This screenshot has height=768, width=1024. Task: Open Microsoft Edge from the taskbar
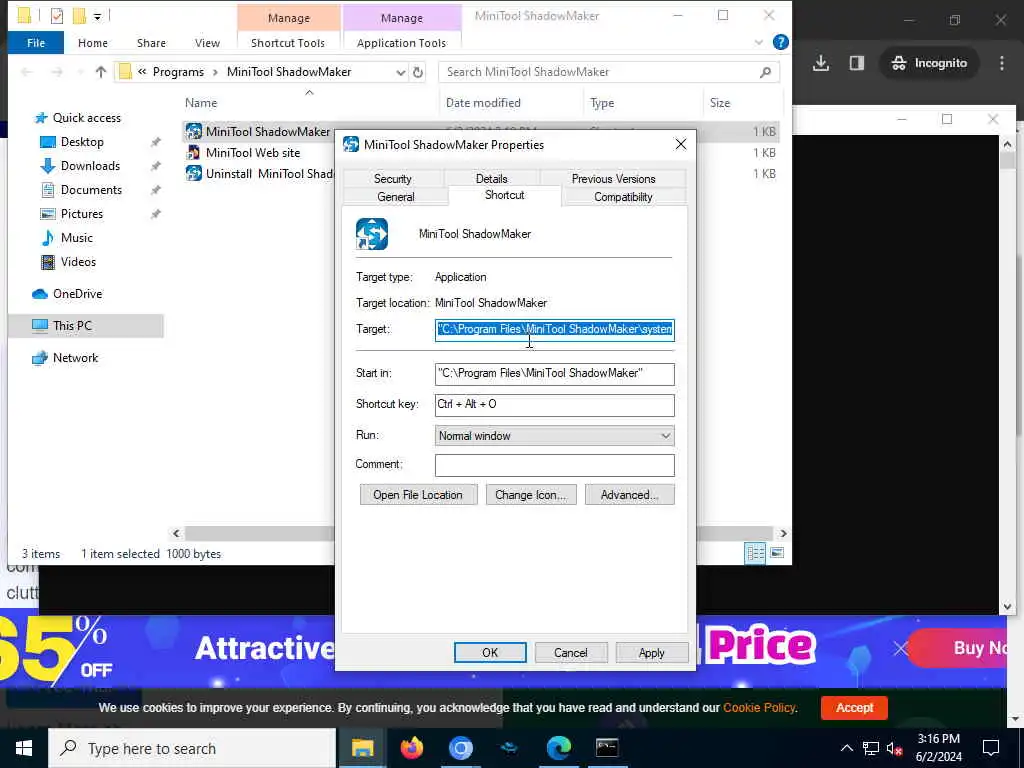(558, 748)
